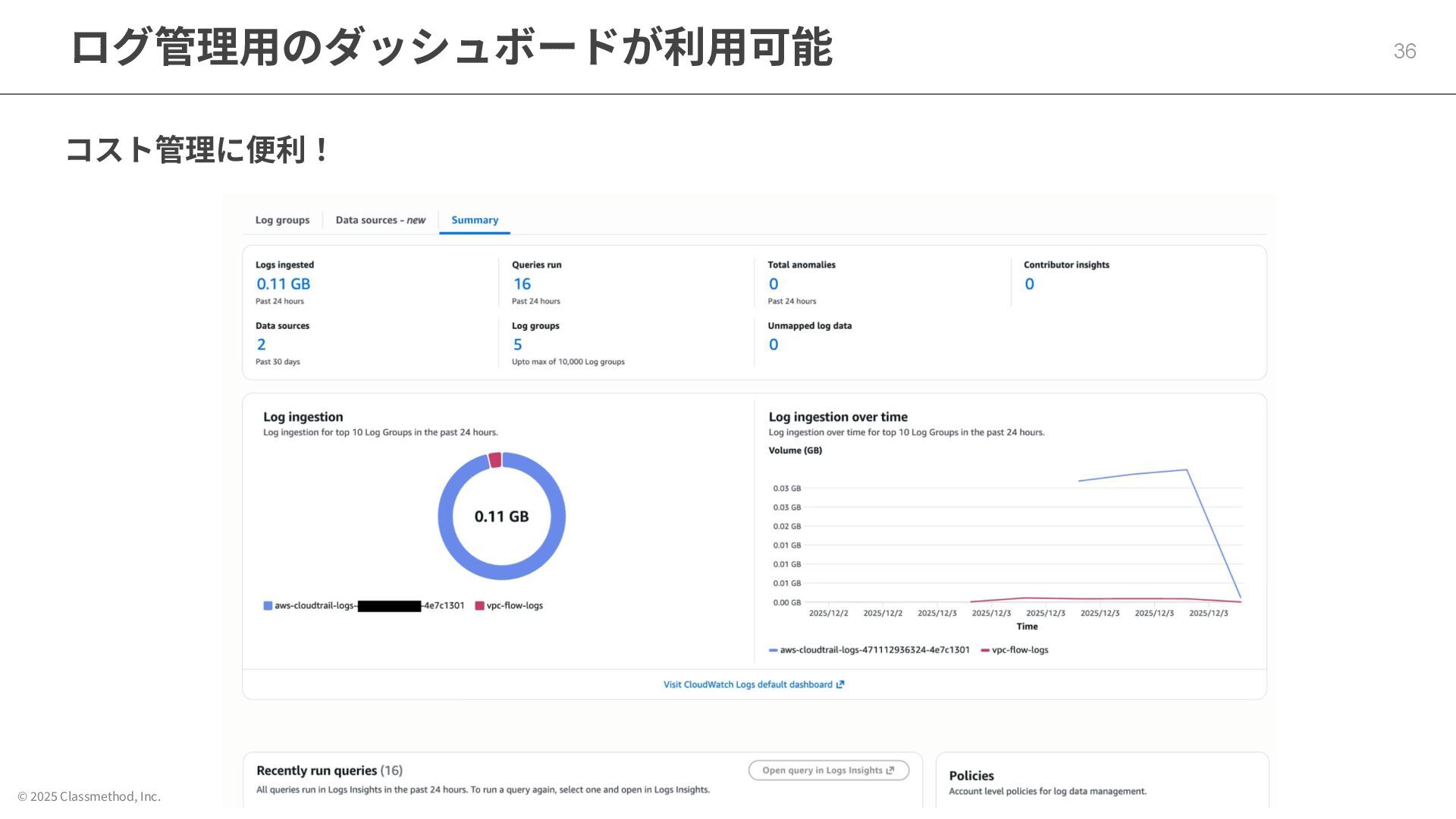This screenshot has height=819, width=1456.
Task: Click external icon in Open query button
Action: (x=890, y=770)
